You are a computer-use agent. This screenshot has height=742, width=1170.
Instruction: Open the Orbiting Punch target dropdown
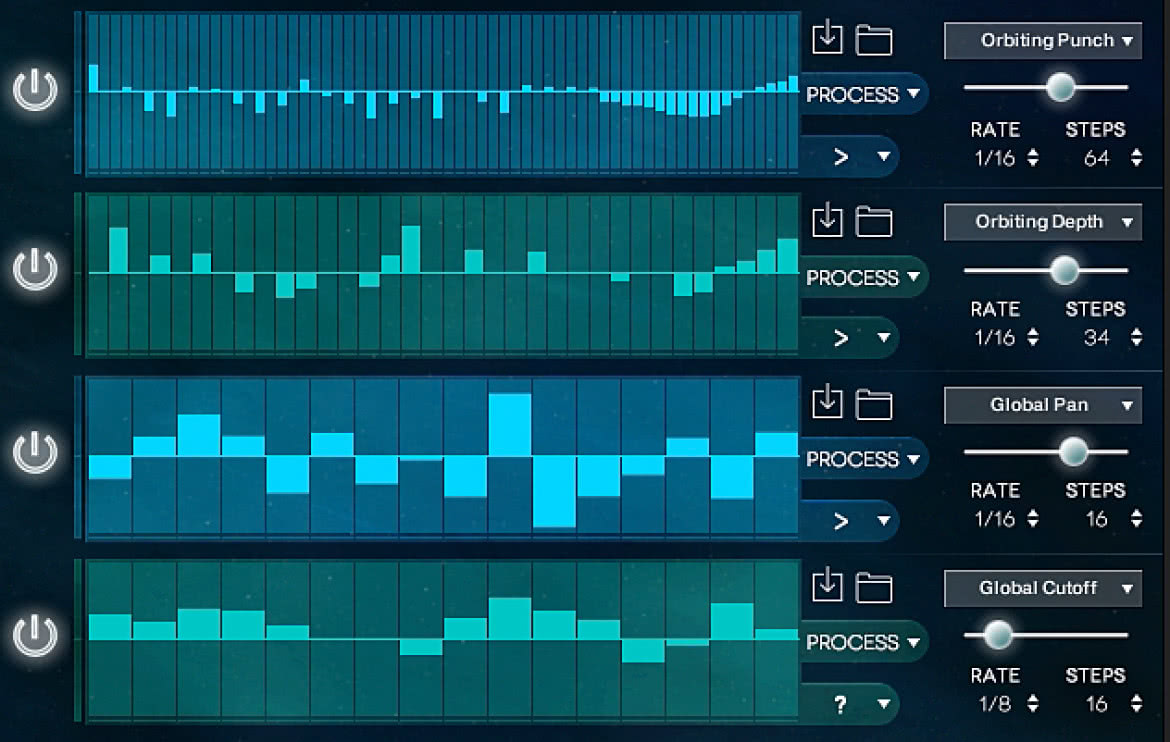[x=1043, y=40]
